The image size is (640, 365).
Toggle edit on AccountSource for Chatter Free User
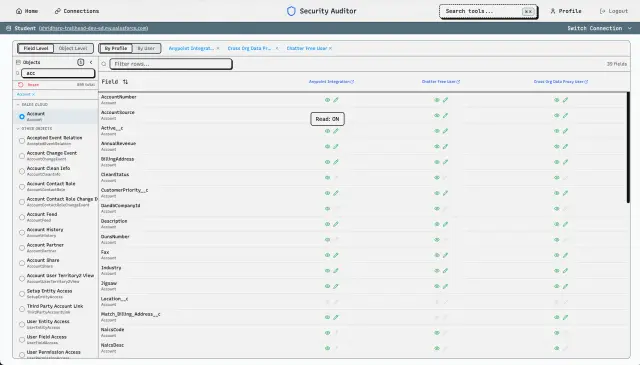445,116
